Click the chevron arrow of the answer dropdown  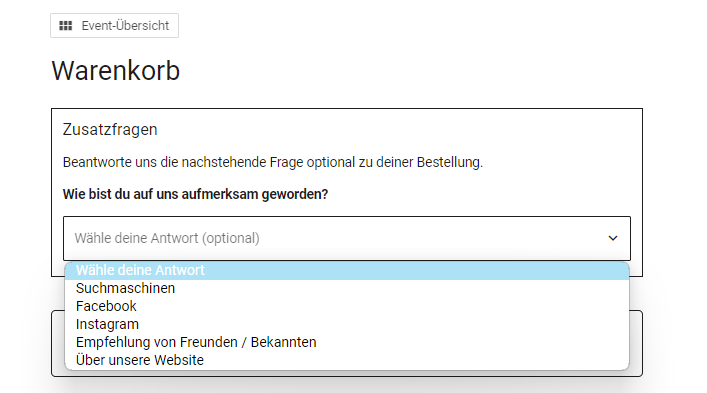pyautogui.click(x=613, y=238)
